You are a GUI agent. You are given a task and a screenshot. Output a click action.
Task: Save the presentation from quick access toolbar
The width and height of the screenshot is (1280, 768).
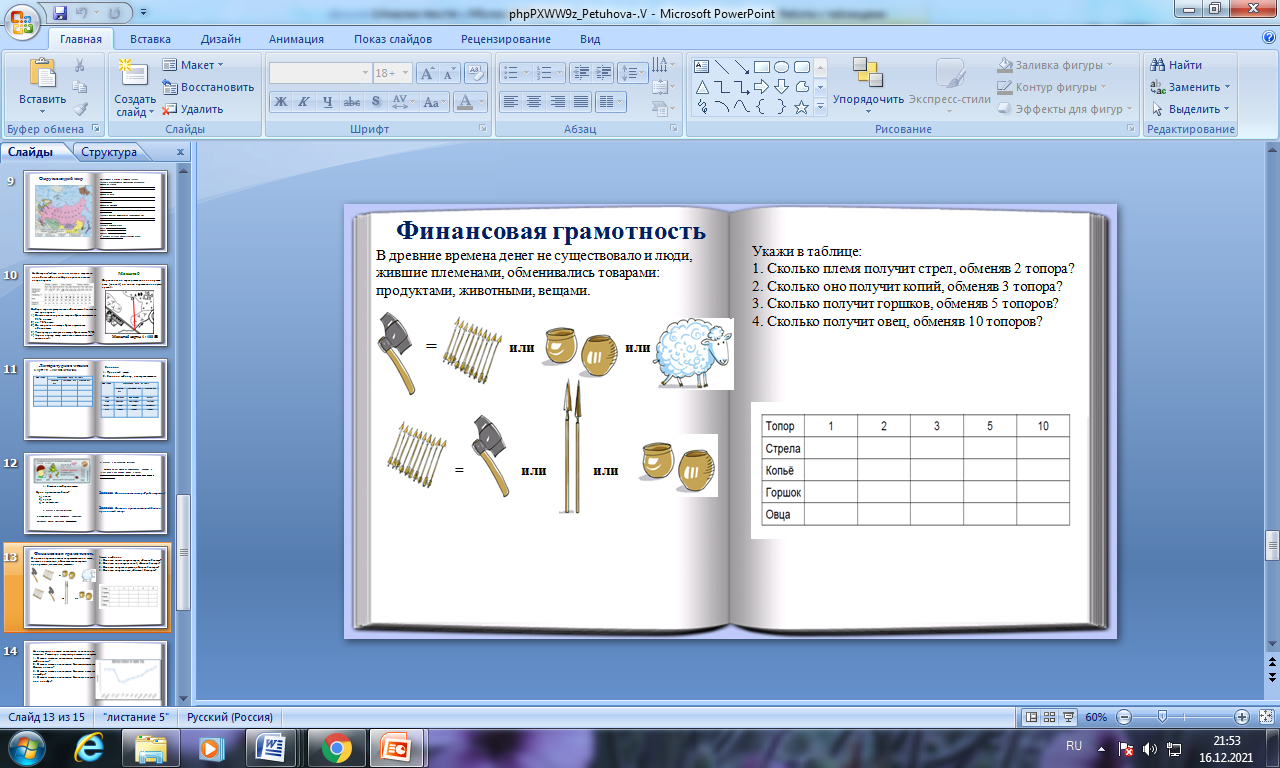coord(60,14)
